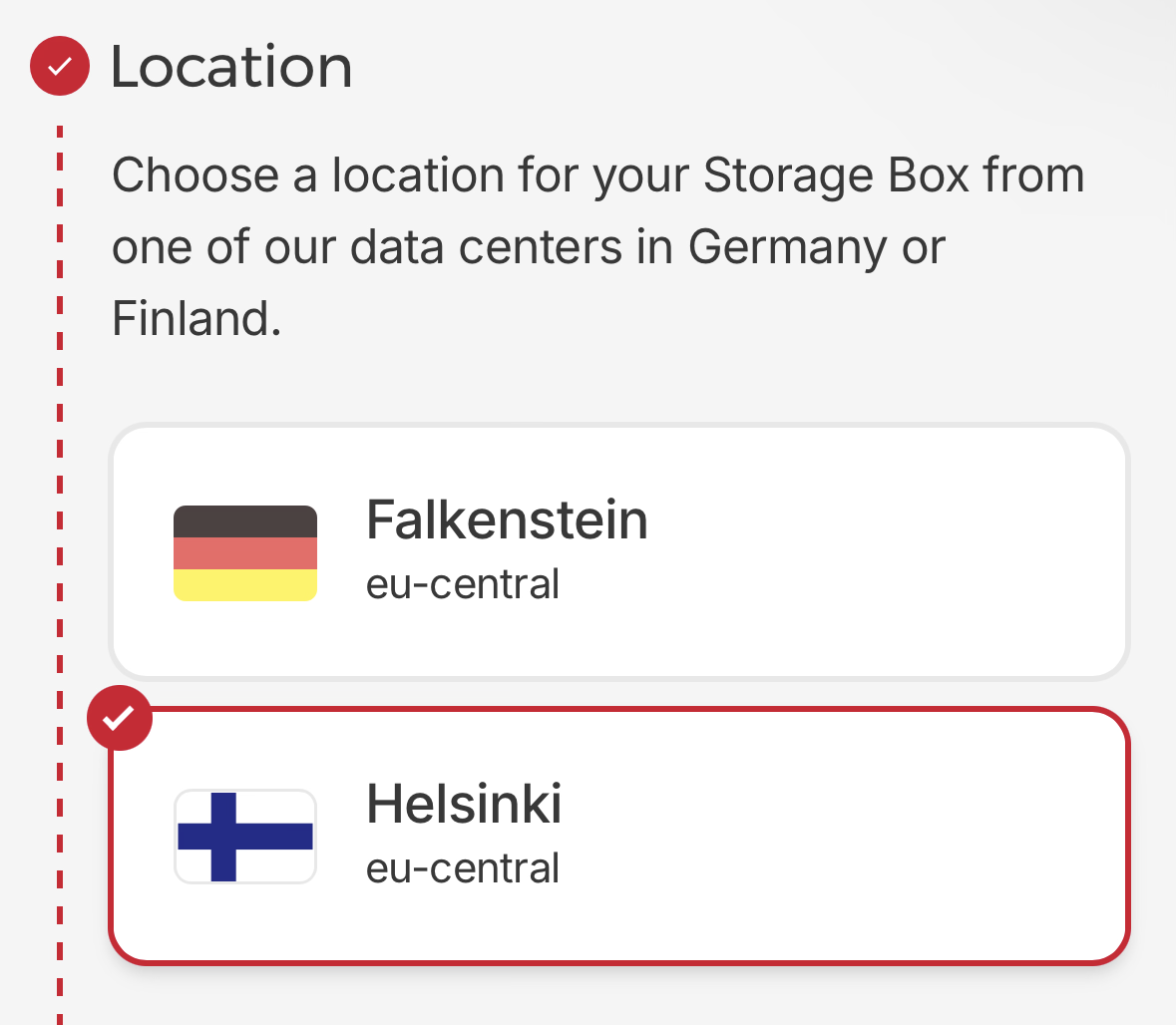Click the blue cross on the Finnish flag
This screenshot has height=1025, width=1176.
tap(224, 836)
